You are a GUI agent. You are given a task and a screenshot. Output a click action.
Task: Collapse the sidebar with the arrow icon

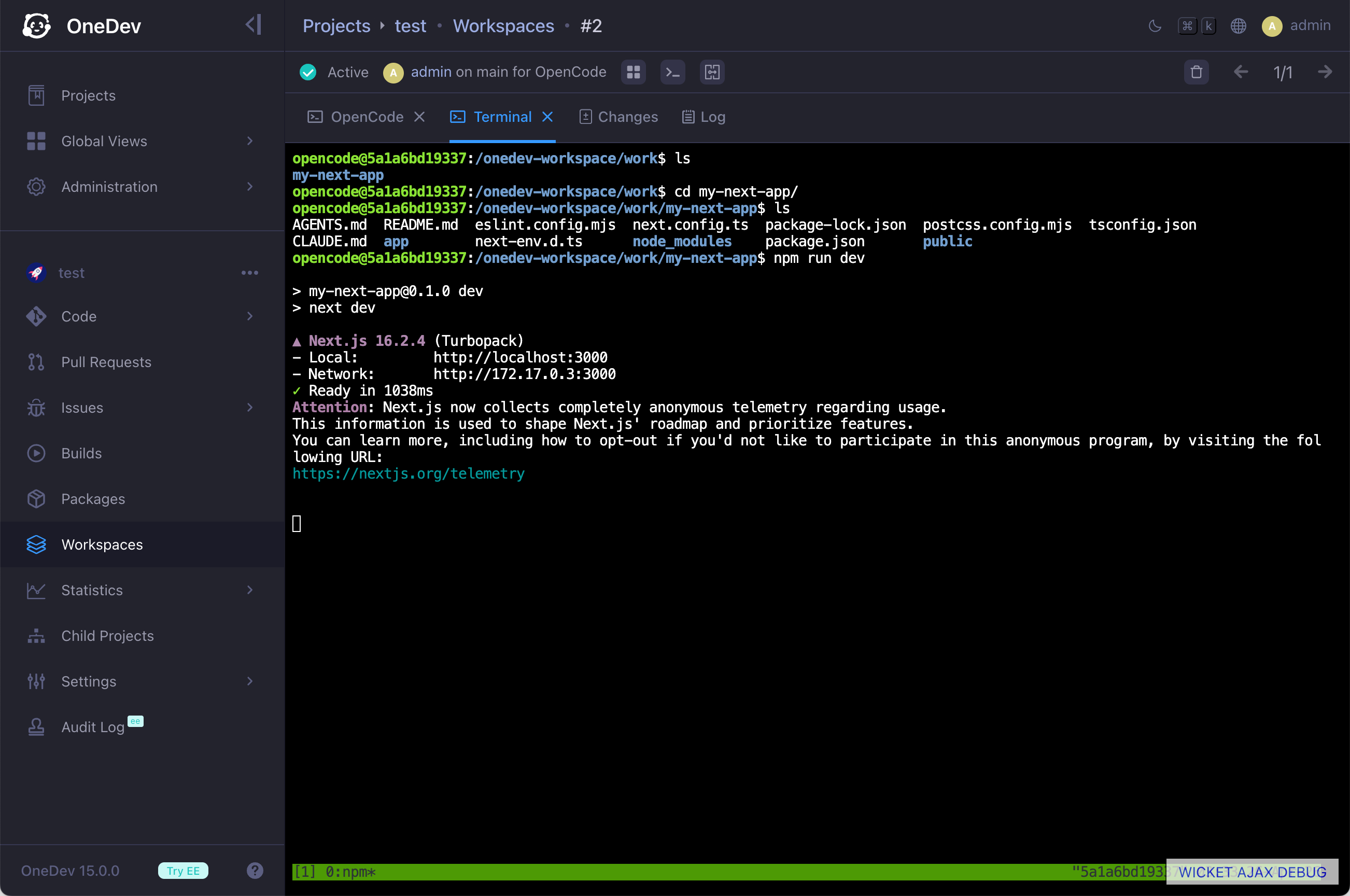[x=254, y=24]
